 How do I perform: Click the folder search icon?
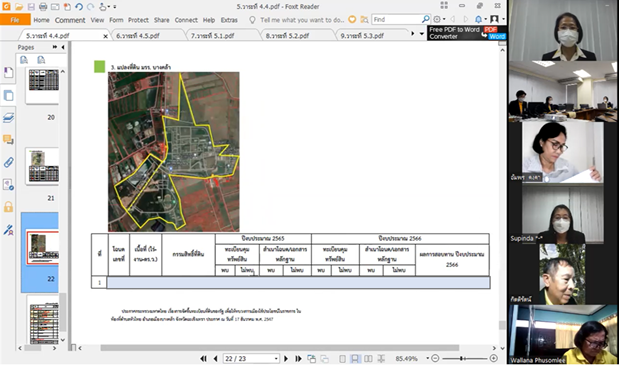point(364,19)
